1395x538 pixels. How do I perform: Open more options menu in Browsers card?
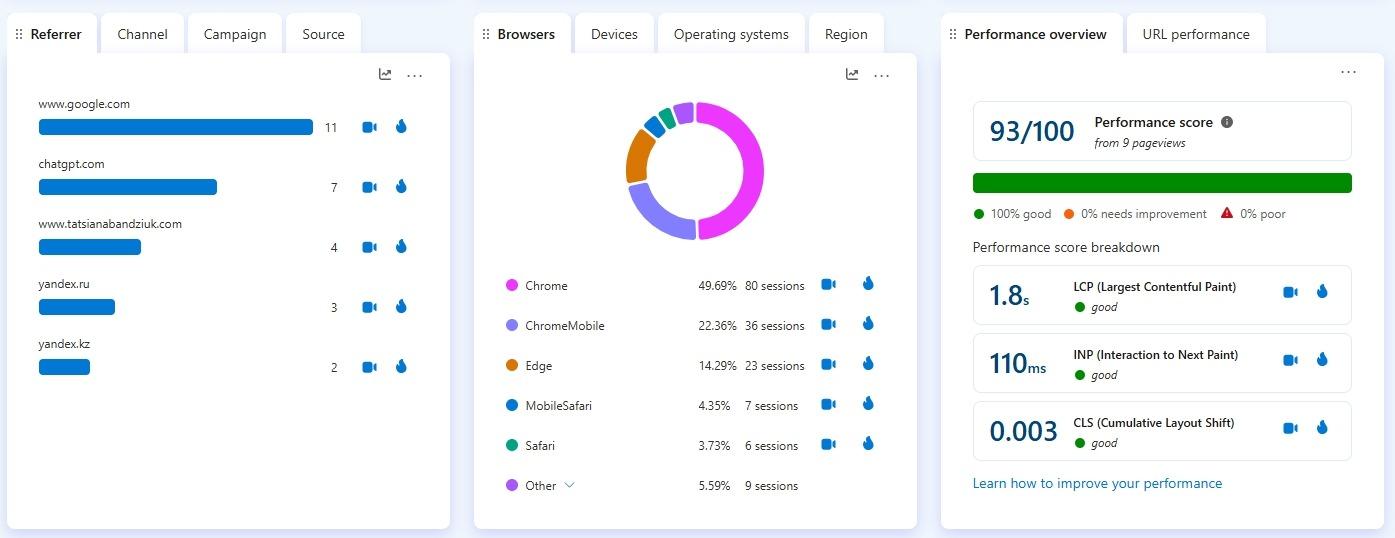pyautogui.click(x=882, y=75)
